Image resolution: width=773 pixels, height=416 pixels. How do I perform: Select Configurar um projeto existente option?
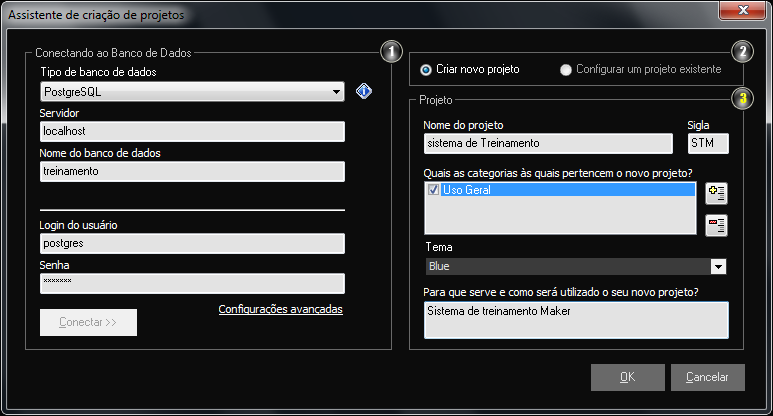pyautogui.click(x=567, y=70)
